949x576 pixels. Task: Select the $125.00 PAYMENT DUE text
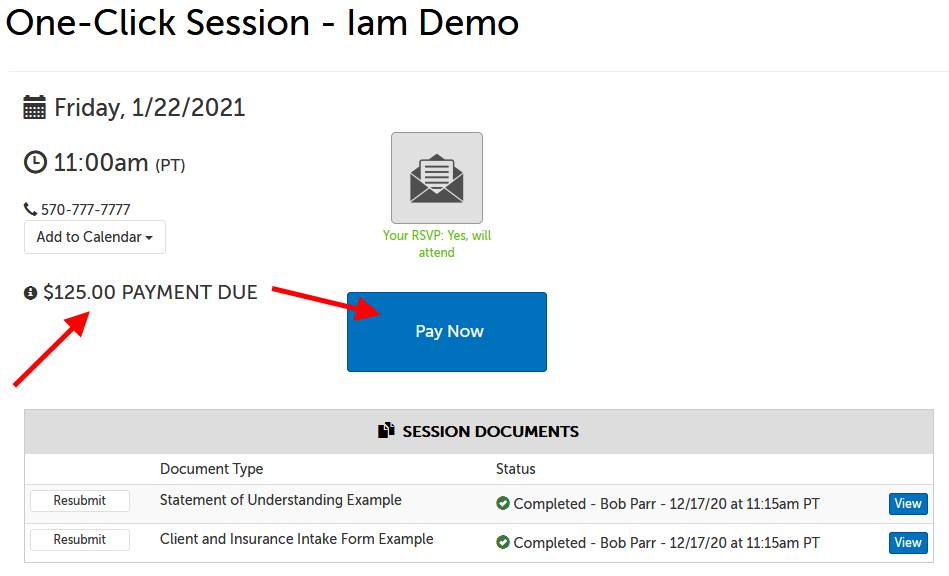click(150, 292)
